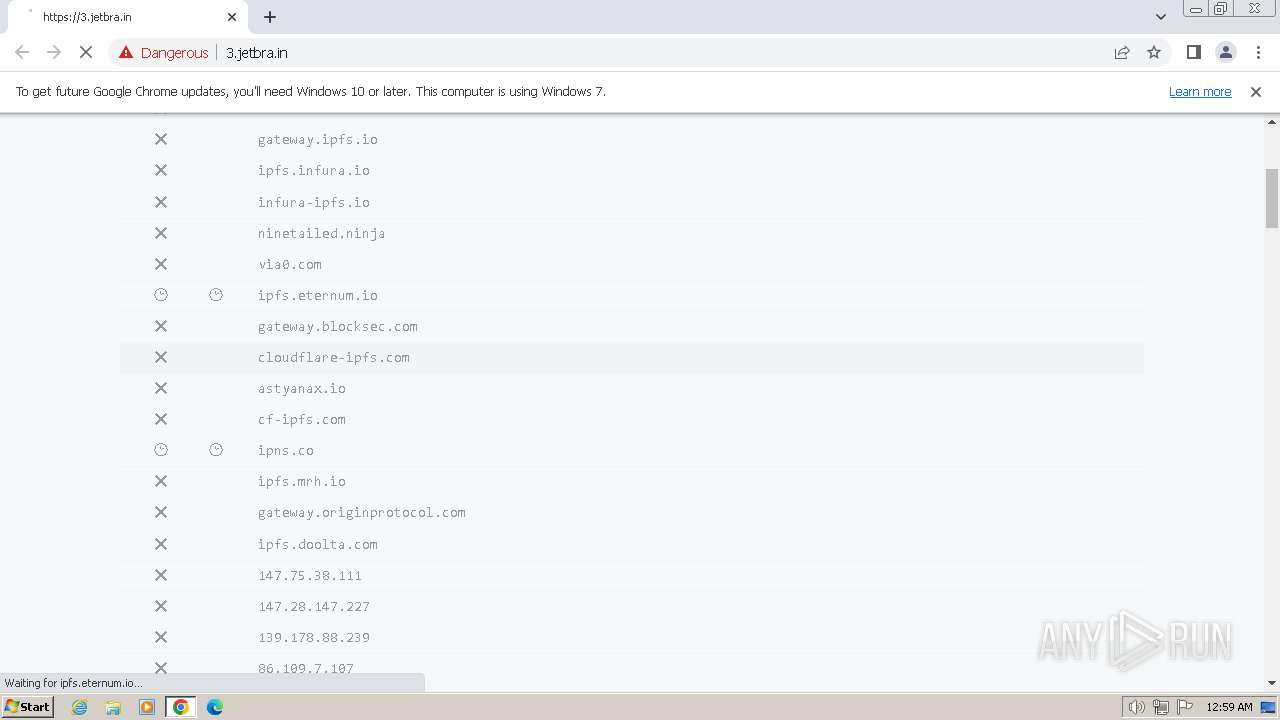Click the first clock icon beside ipns.co

pyautogui.click(x=161, y=450)
